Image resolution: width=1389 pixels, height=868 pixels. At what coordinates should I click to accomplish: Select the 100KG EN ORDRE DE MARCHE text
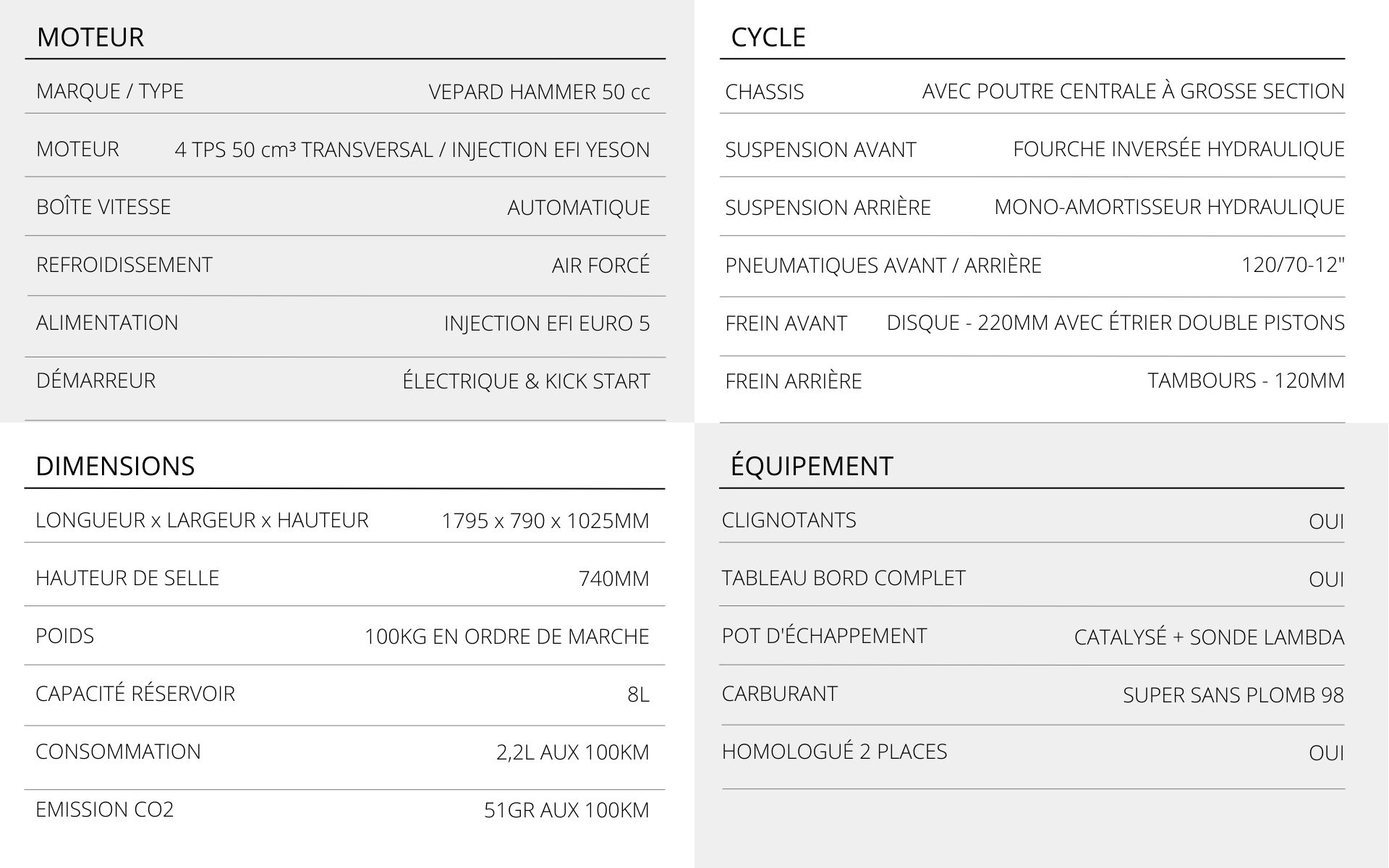pos(506,637)
